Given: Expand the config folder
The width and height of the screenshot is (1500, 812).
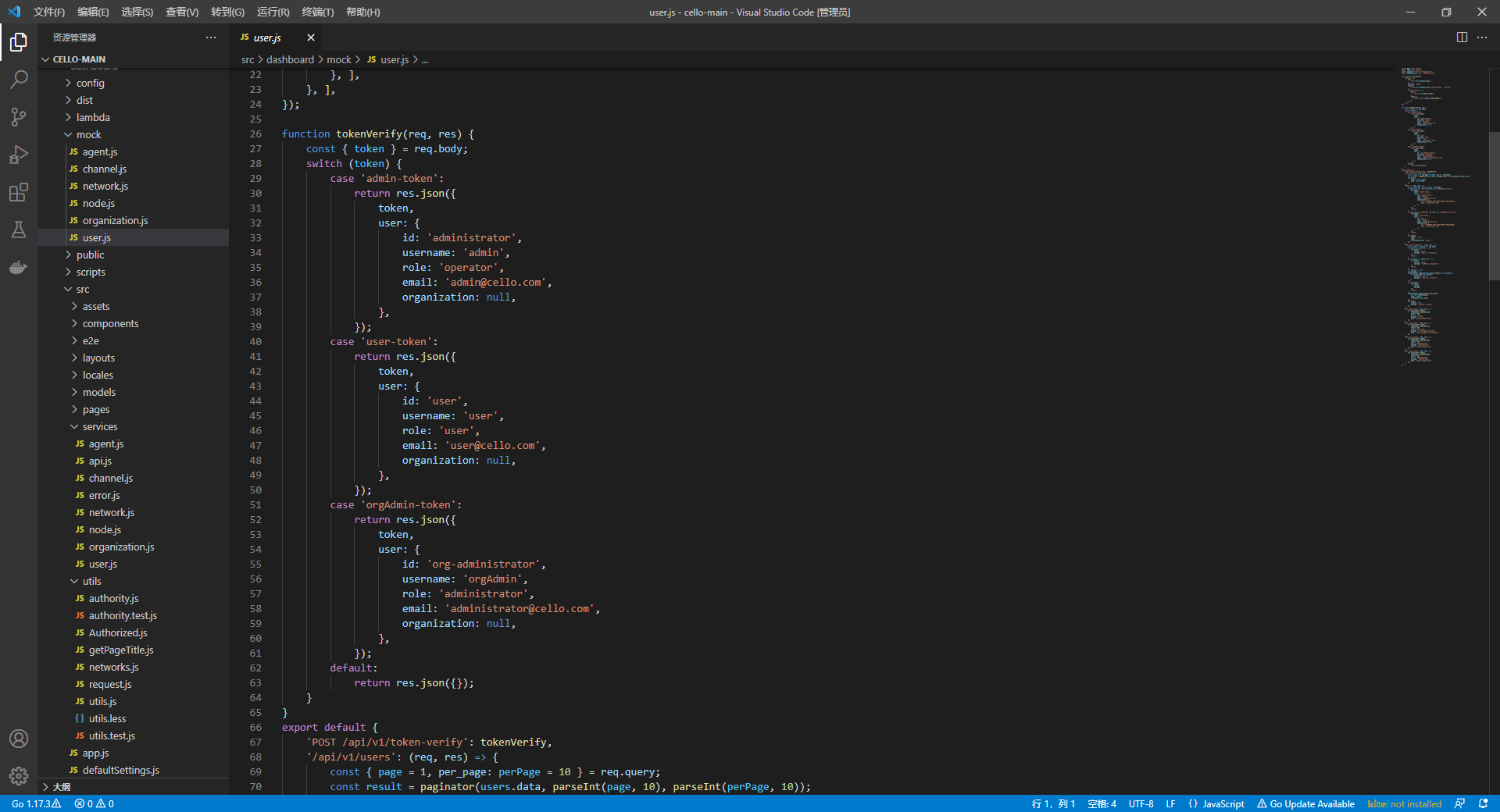Looking at the screenshot, I should point(133,83).
